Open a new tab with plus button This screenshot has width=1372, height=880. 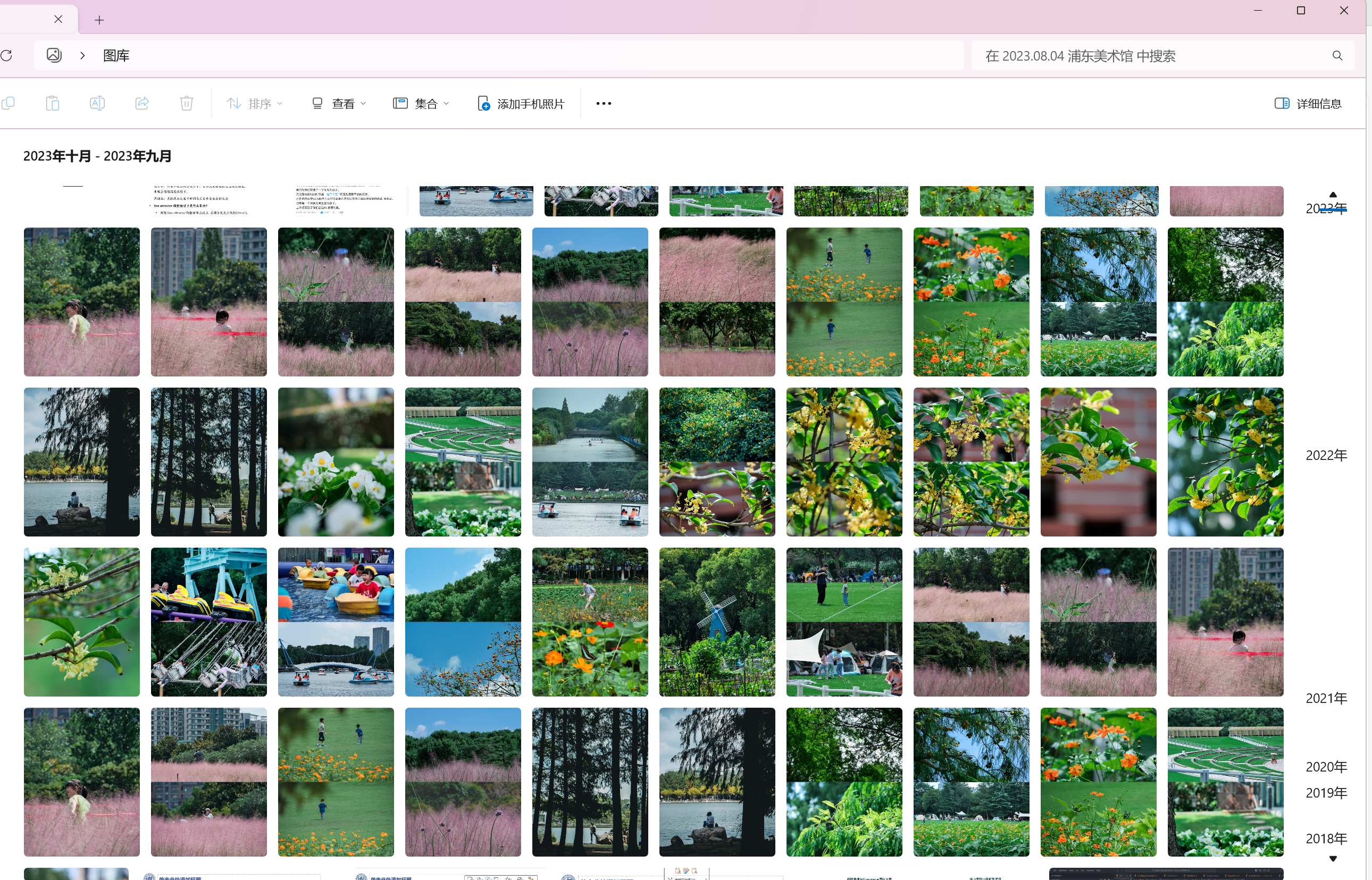(x=99, y=21)
